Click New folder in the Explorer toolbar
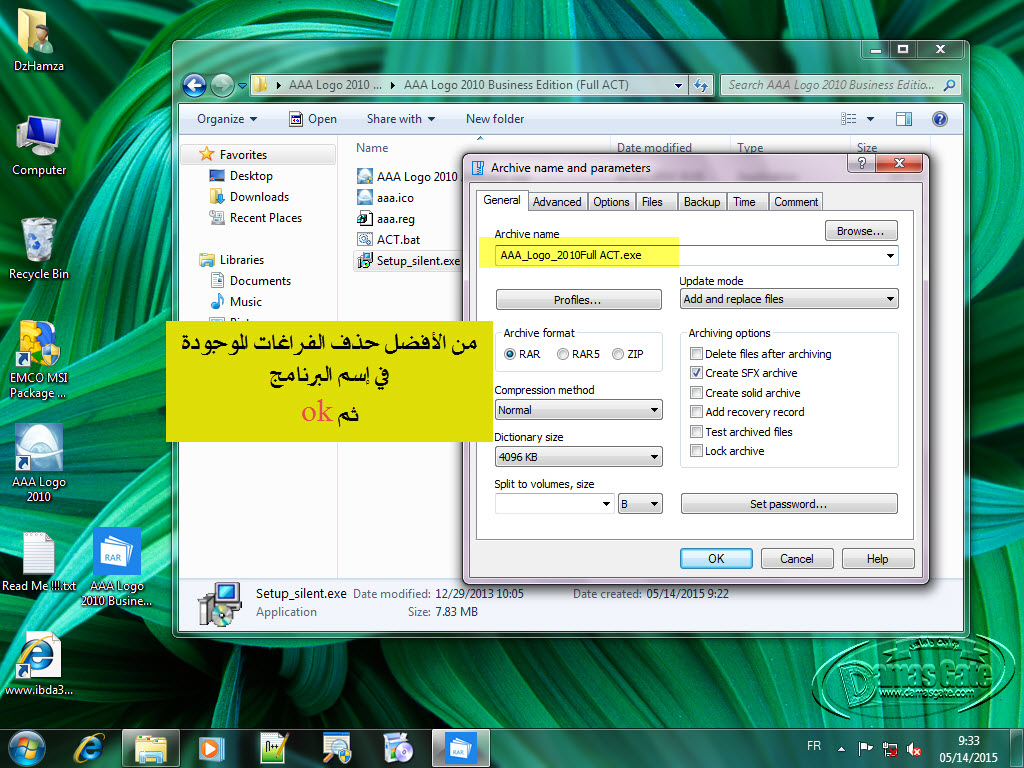Screen dimensions: 1024x768 point(495,119)
